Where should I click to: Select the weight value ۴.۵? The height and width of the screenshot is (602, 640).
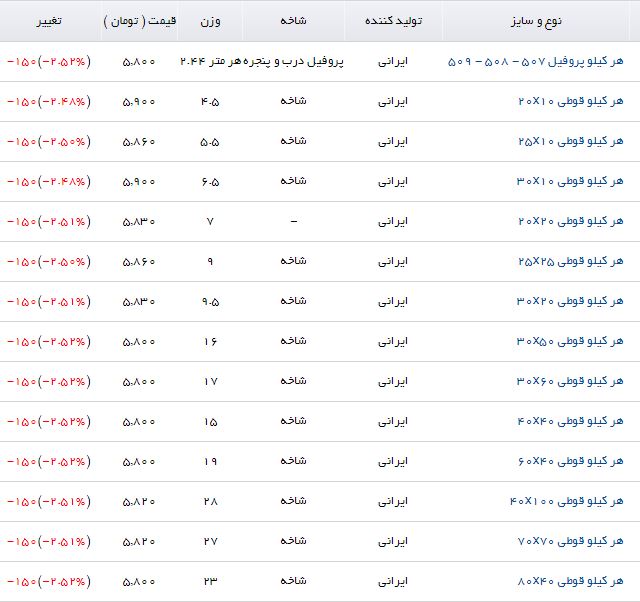point(210,102)
